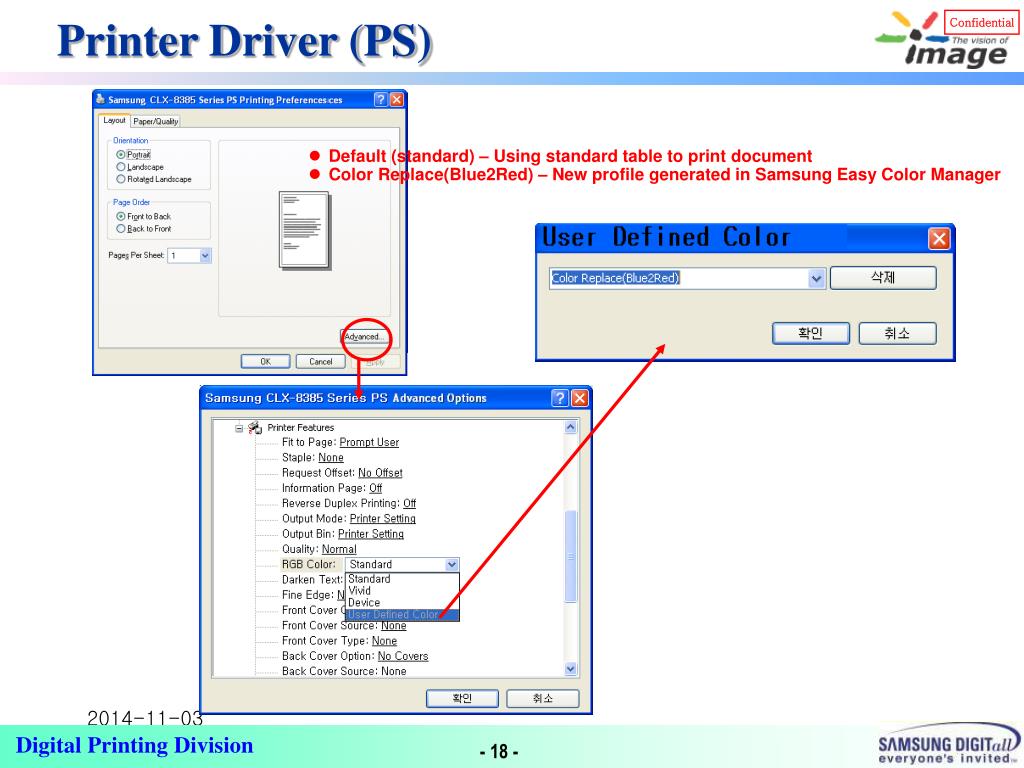Click the Printer Features label

(300, 428)
